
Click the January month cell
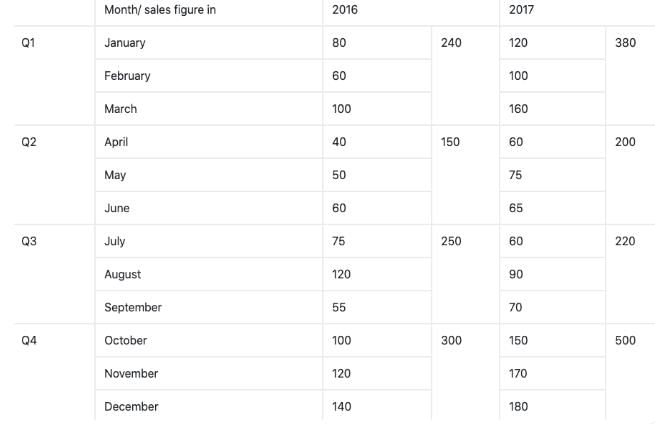click(x=125, y=43)
